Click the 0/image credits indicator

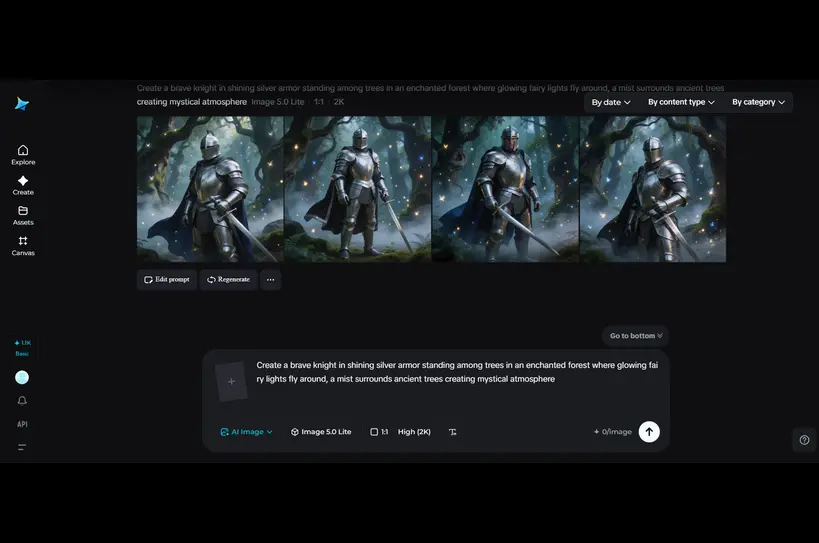coord(613,432)
